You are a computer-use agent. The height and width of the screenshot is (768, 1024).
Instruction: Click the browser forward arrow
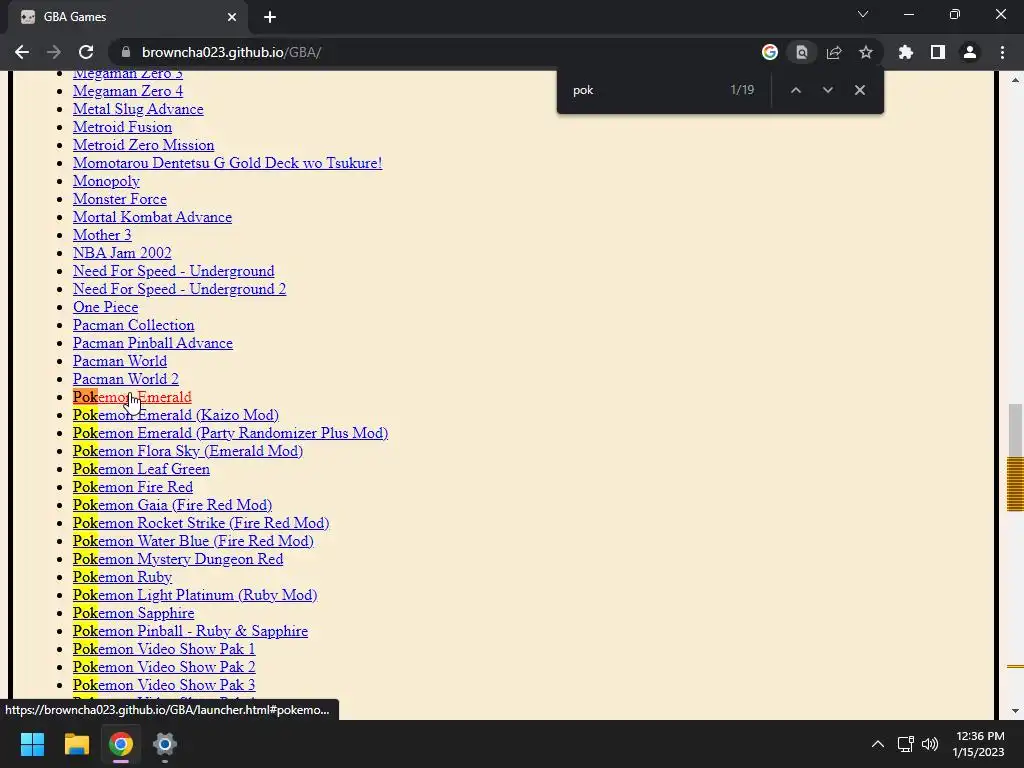click(x=54, y=52)
